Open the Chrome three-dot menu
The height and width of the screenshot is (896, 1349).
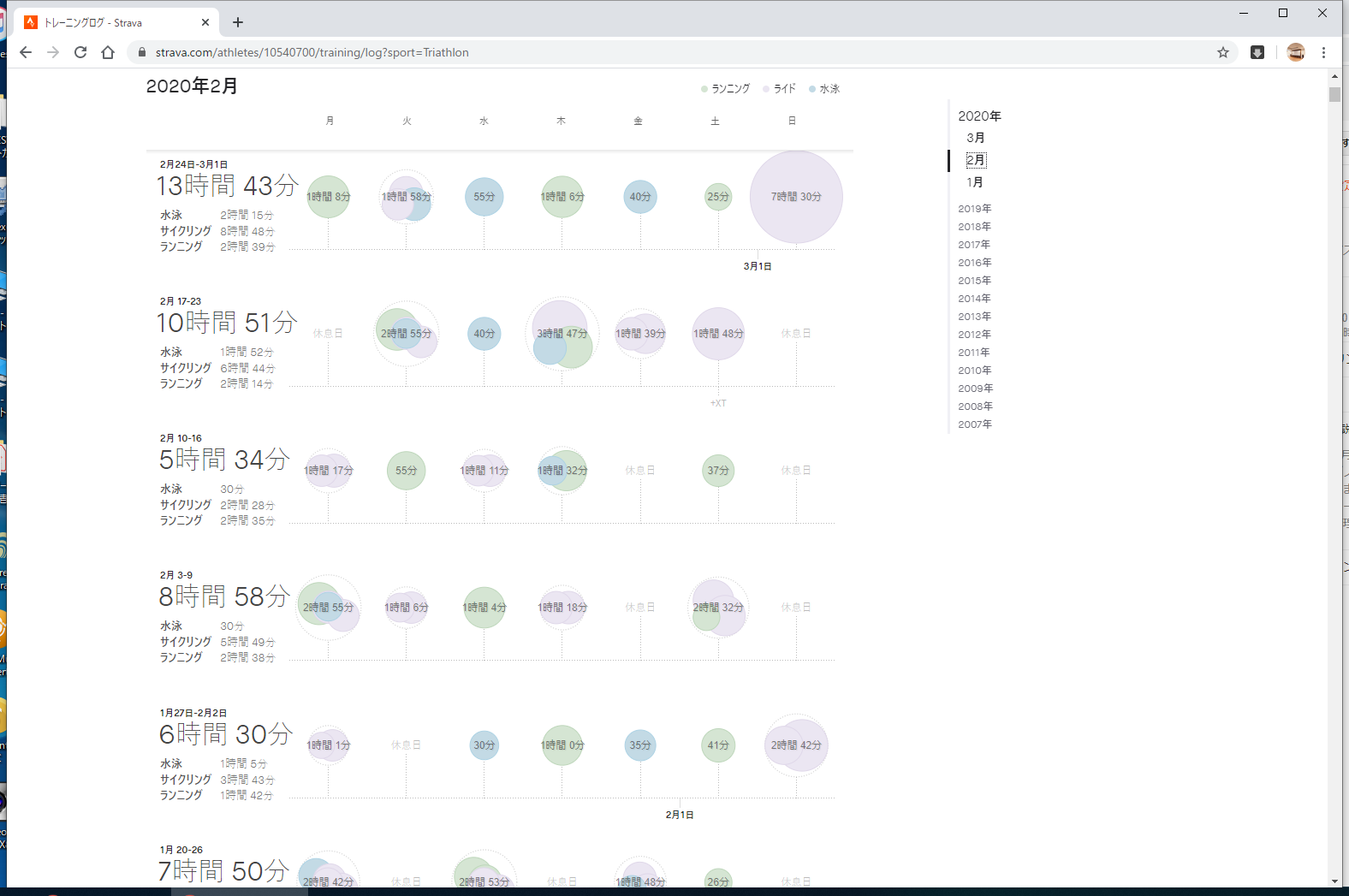pos(1323,52)
